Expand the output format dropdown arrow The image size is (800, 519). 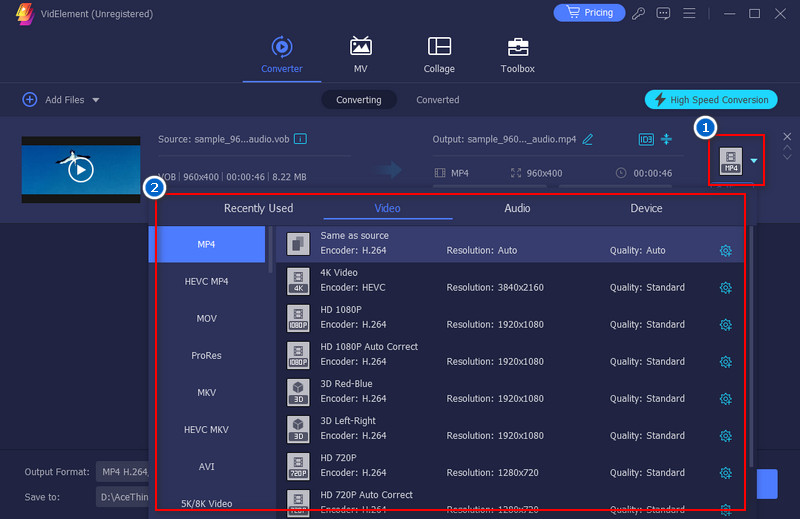click(x=754, y=161)
